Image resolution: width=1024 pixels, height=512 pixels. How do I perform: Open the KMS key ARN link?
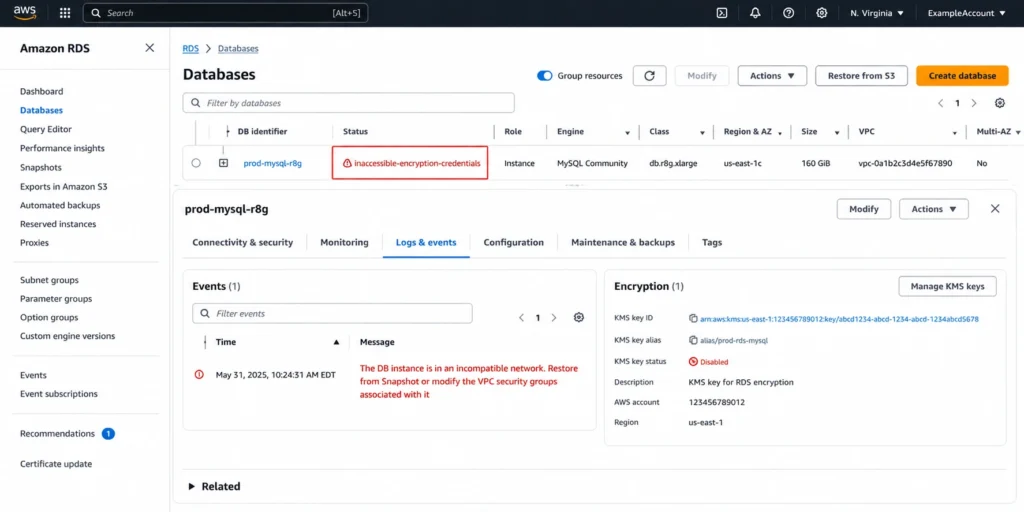pos(839,319)
